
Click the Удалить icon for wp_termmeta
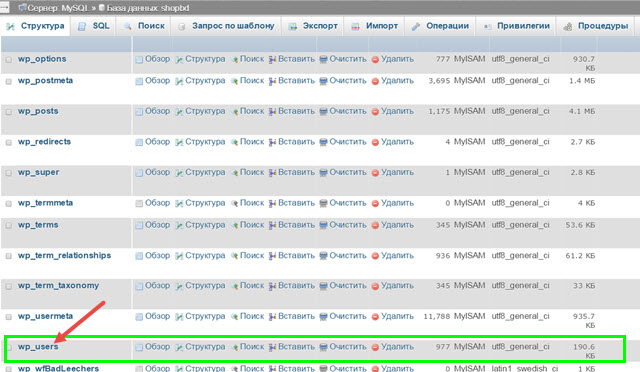376,203
